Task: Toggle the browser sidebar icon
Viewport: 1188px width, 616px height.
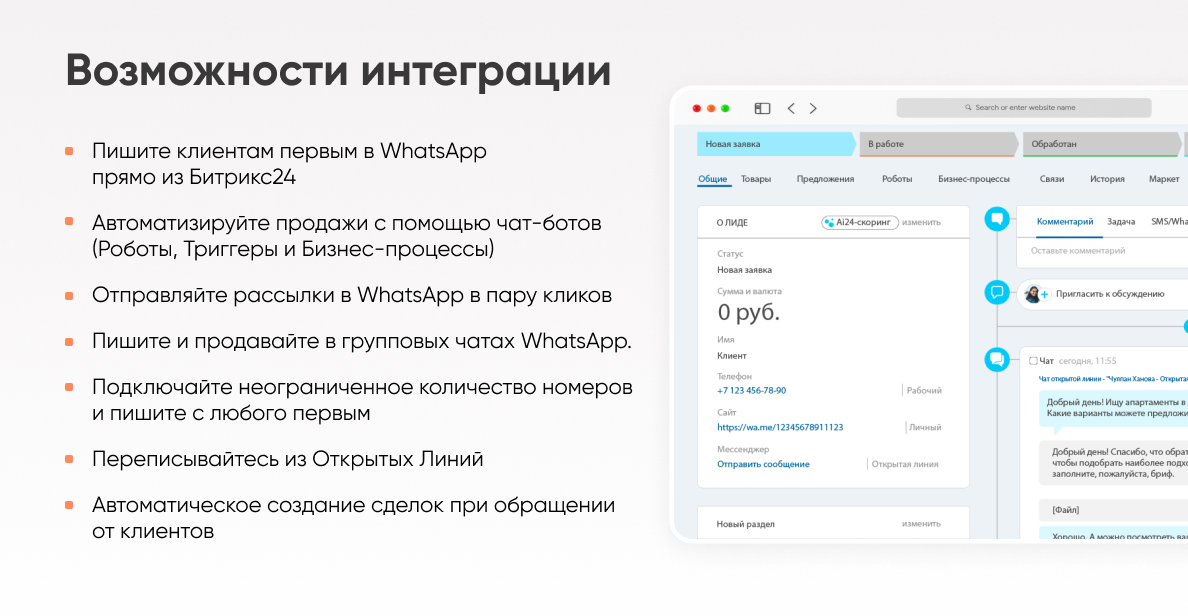Action: tap(762, 108)
